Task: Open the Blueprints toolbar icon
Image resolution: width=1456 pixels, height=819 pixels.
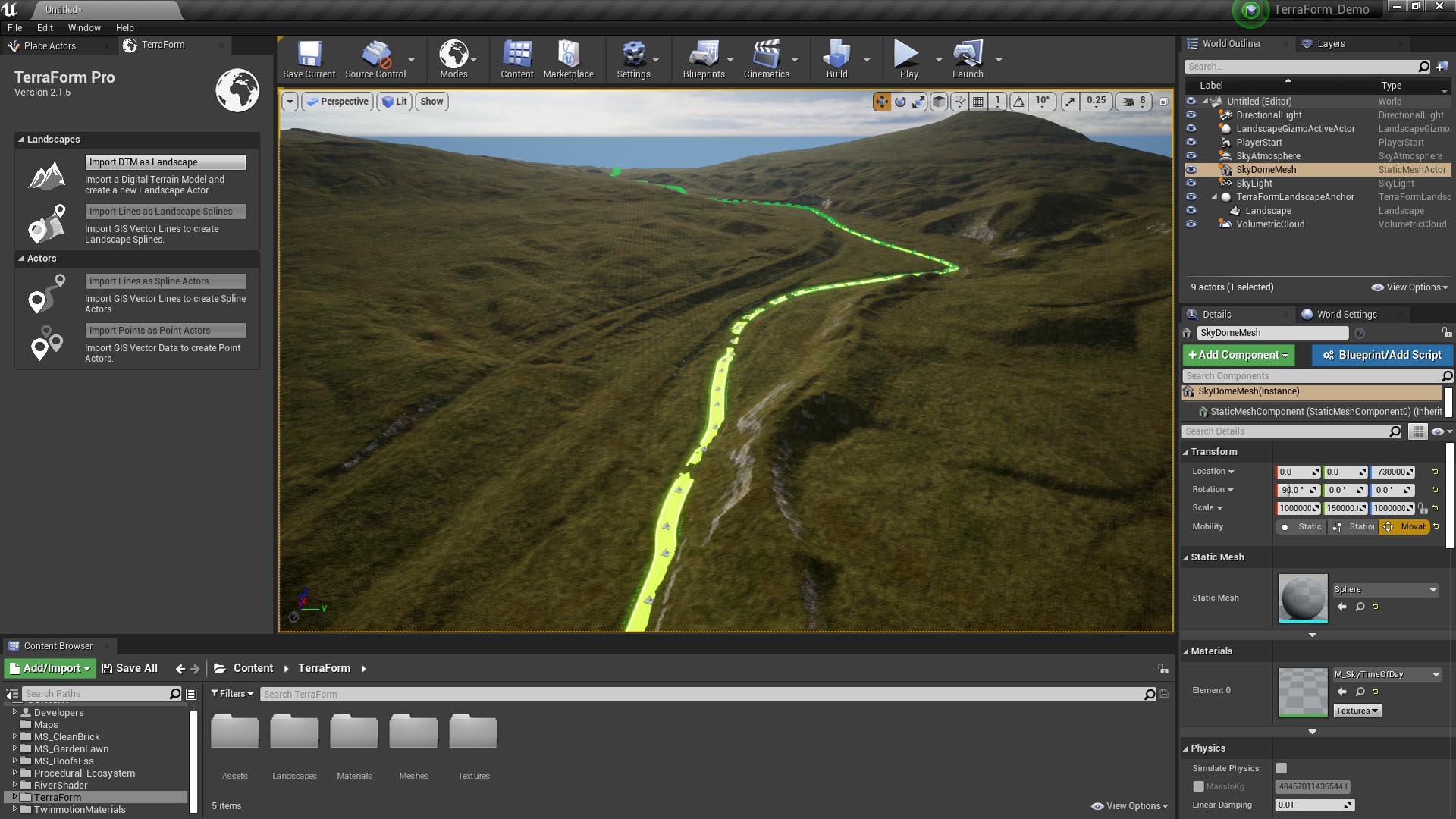Action: point(704,59)
